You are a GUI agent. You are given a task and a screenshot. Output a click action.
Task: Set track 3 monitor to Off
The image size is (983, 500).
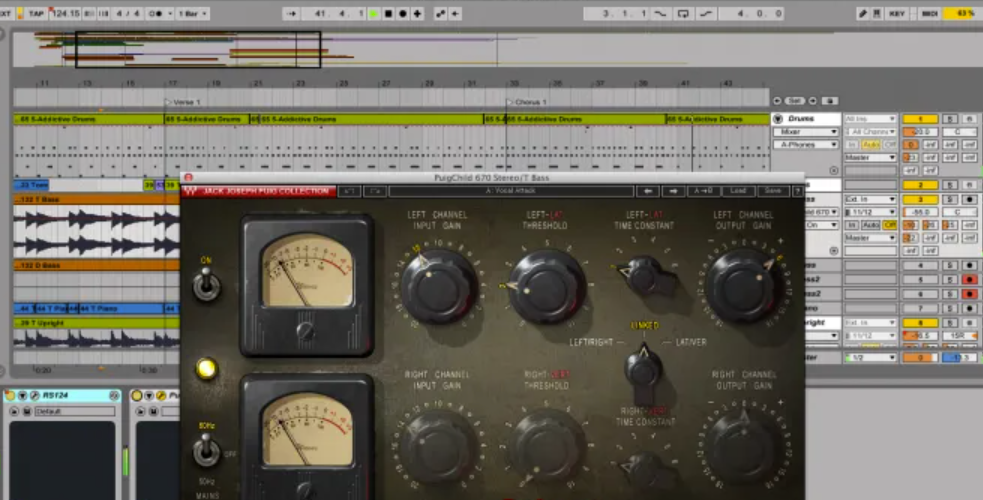tap(890, 225)
